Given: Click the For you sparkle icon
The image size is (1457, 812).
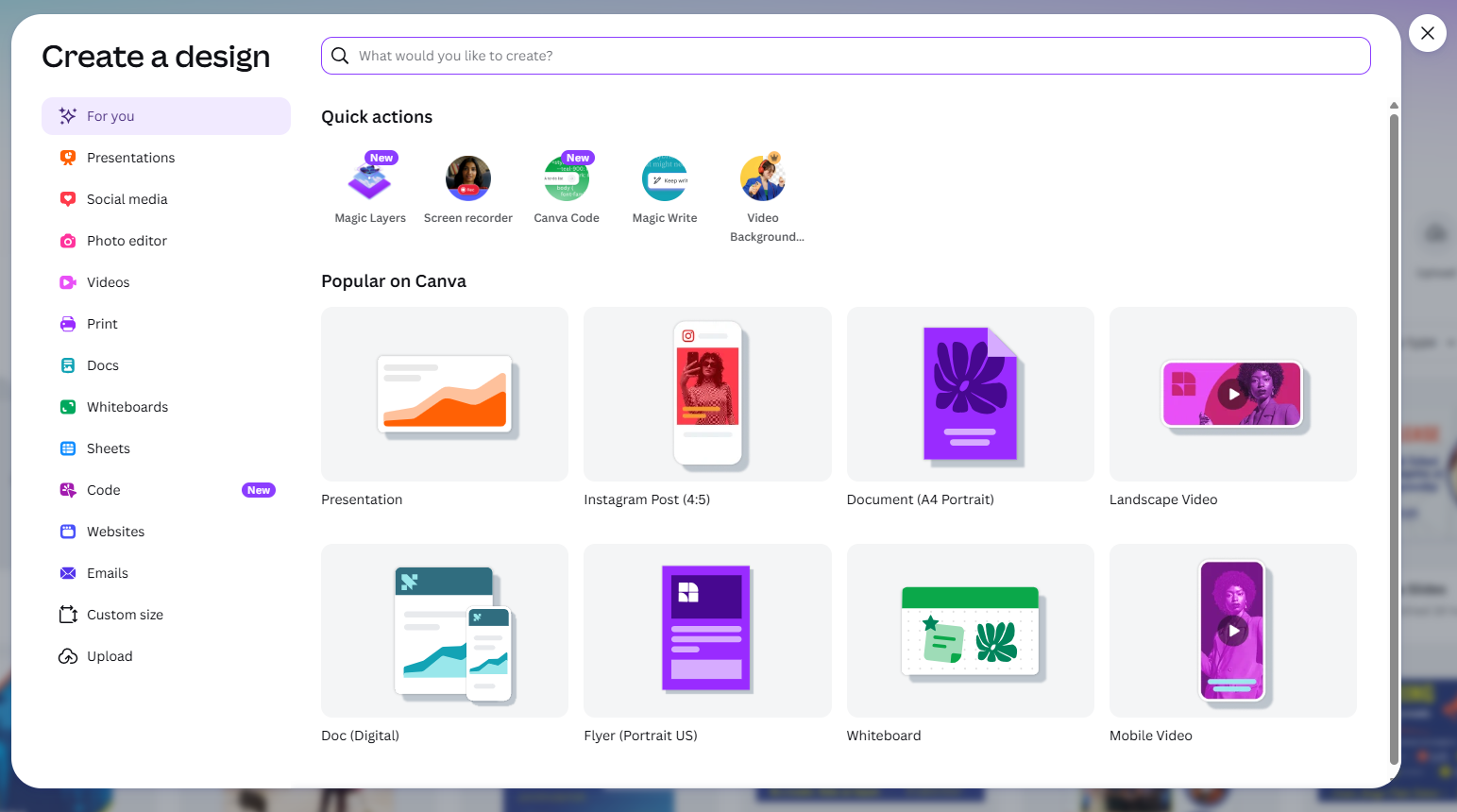Looking at the screenshot, I should [68, 116].
